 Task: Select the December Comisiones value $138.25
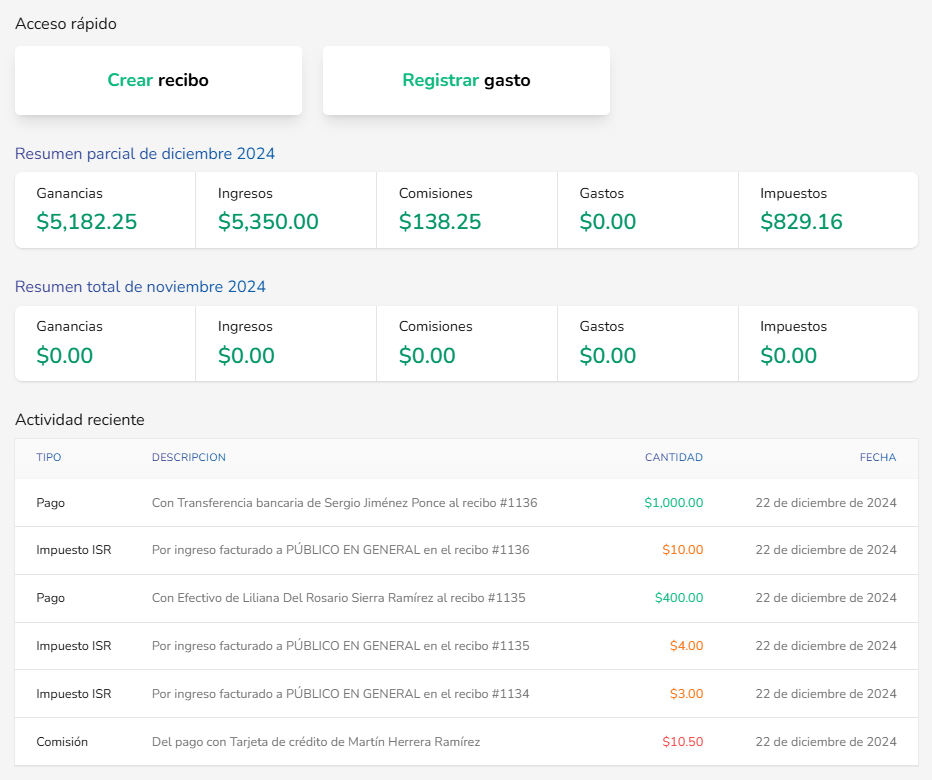click(440, 222)
